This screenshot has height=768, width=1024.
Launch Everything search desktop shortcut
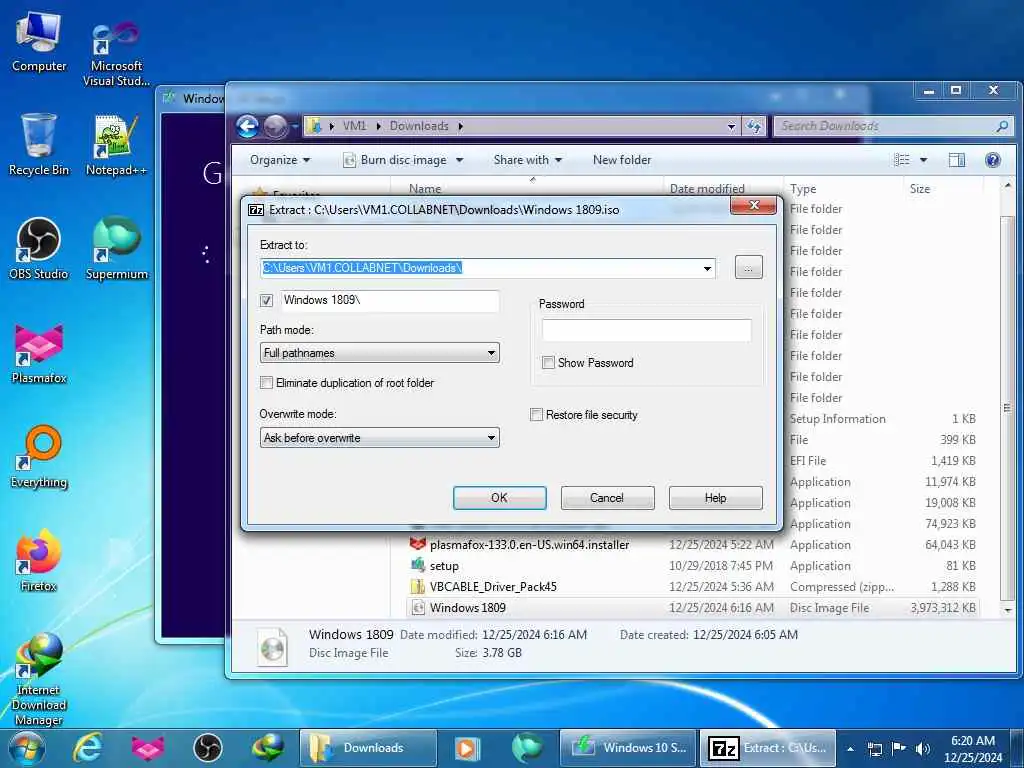[39, 457]
